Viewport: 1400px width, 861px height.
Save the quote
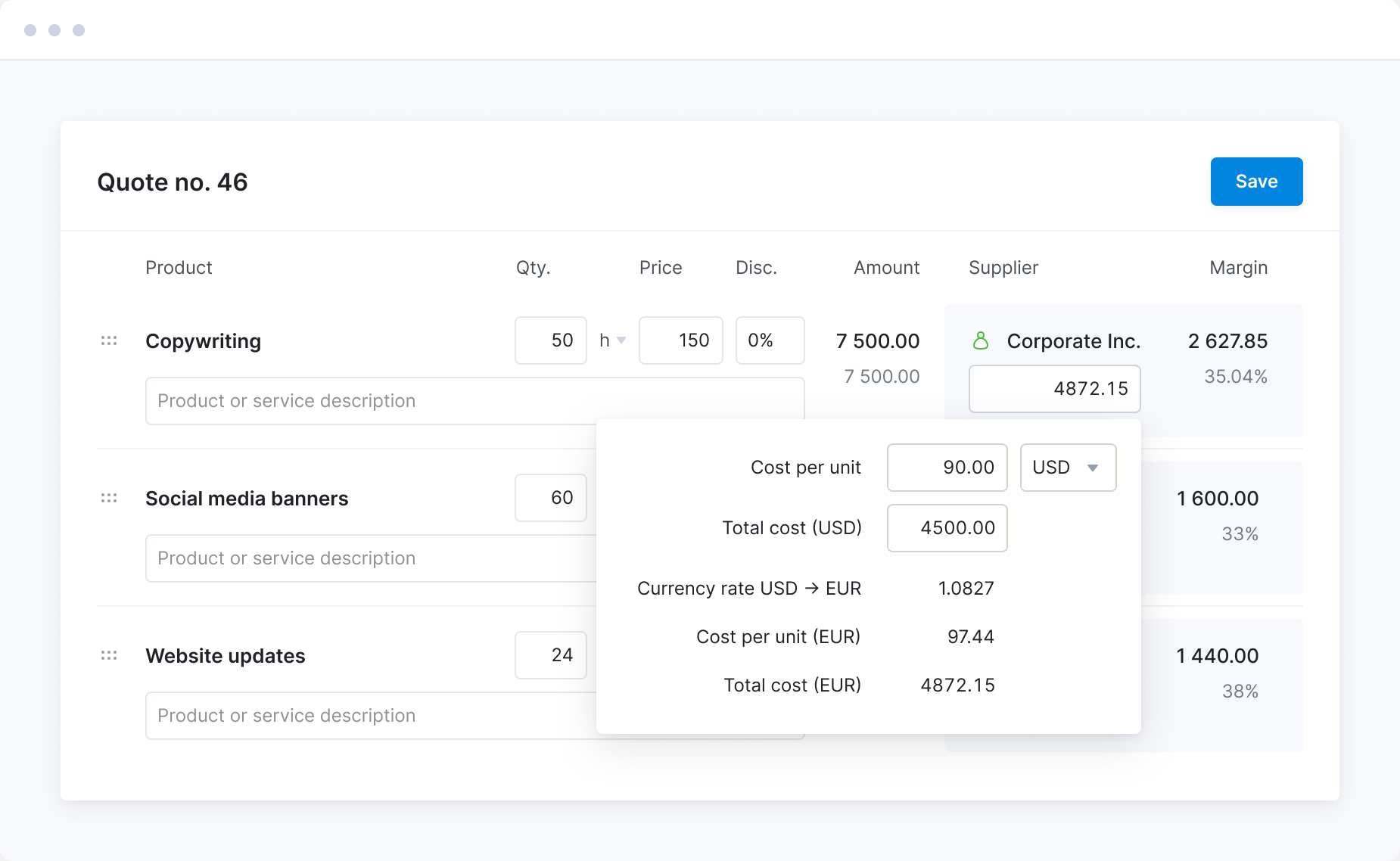1255,182
